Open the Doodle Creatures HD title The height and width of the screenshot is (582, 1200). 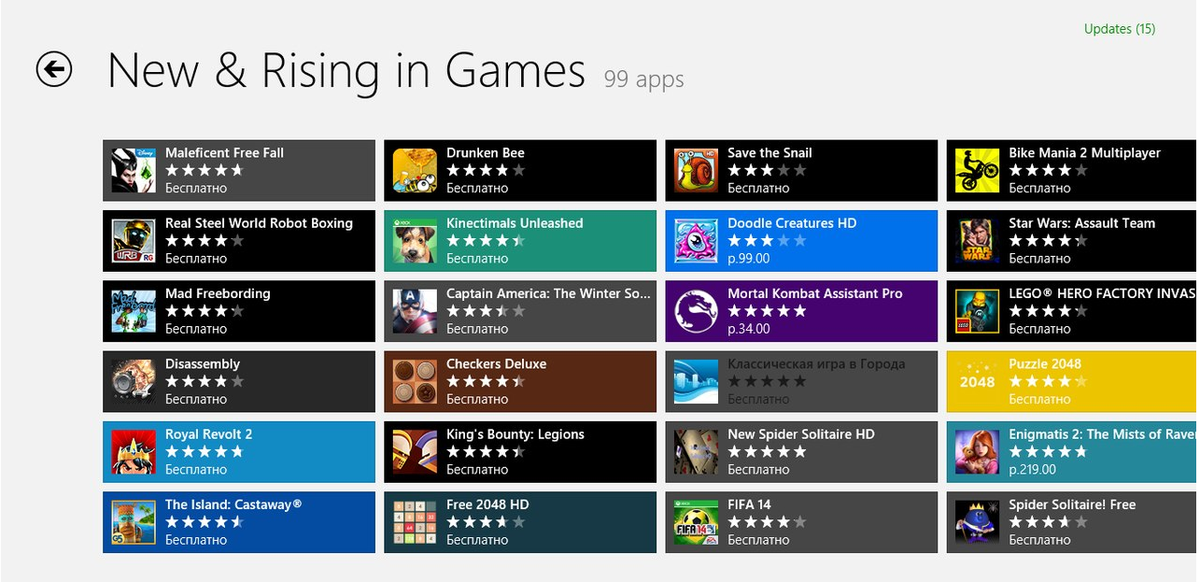(x=792, y=223)
